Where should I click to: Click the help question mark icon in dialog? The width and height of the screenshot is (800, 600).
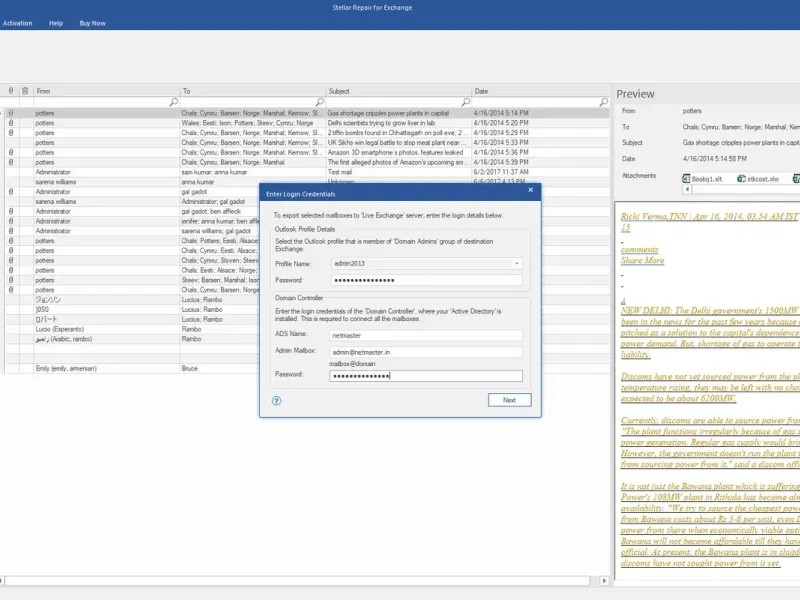tap(277, 401)
